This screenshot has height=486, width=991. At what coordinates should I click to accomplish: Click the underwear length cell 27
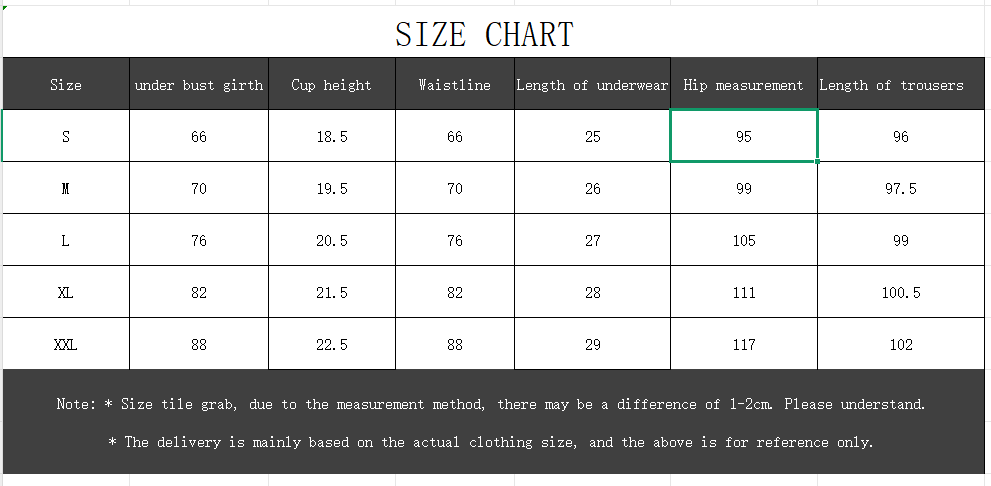(592, 240)
